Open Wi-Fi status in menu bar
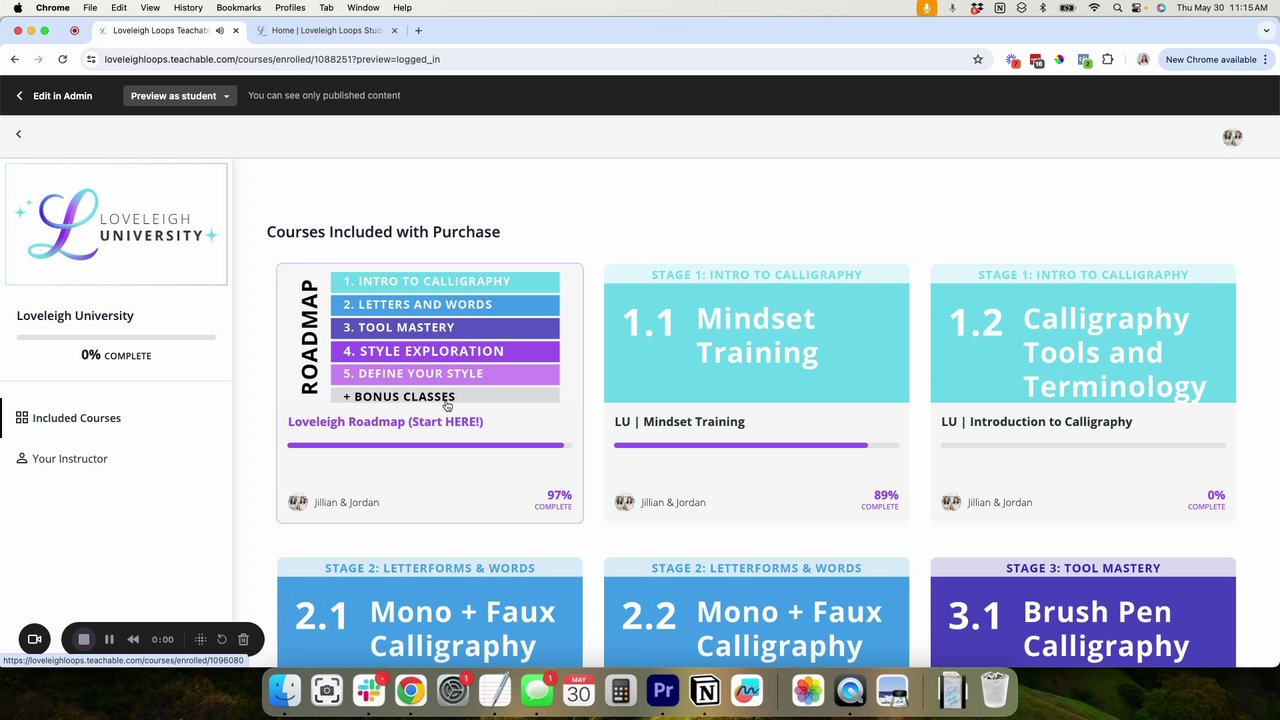Image resolution: width=1280 pixels, height=720 pixels. coord(1094,7)
